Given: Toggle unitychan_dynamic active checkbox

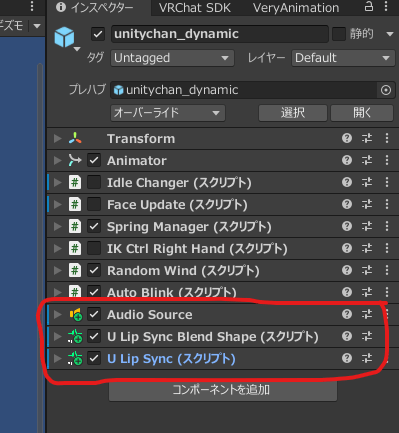Looking at the screenshot, I should coord(98,34).
